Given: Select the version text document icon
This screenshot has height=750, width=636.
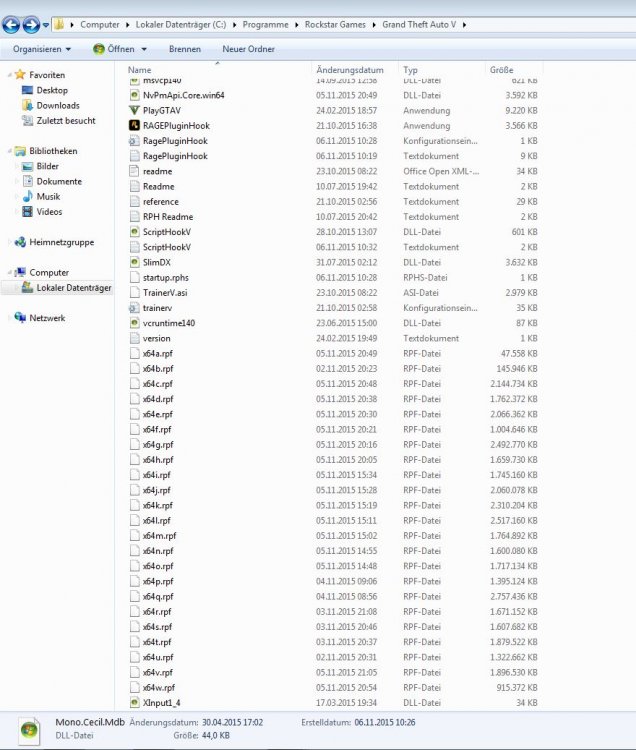Looking at the screenshot, I should click(x=135, y=338).
